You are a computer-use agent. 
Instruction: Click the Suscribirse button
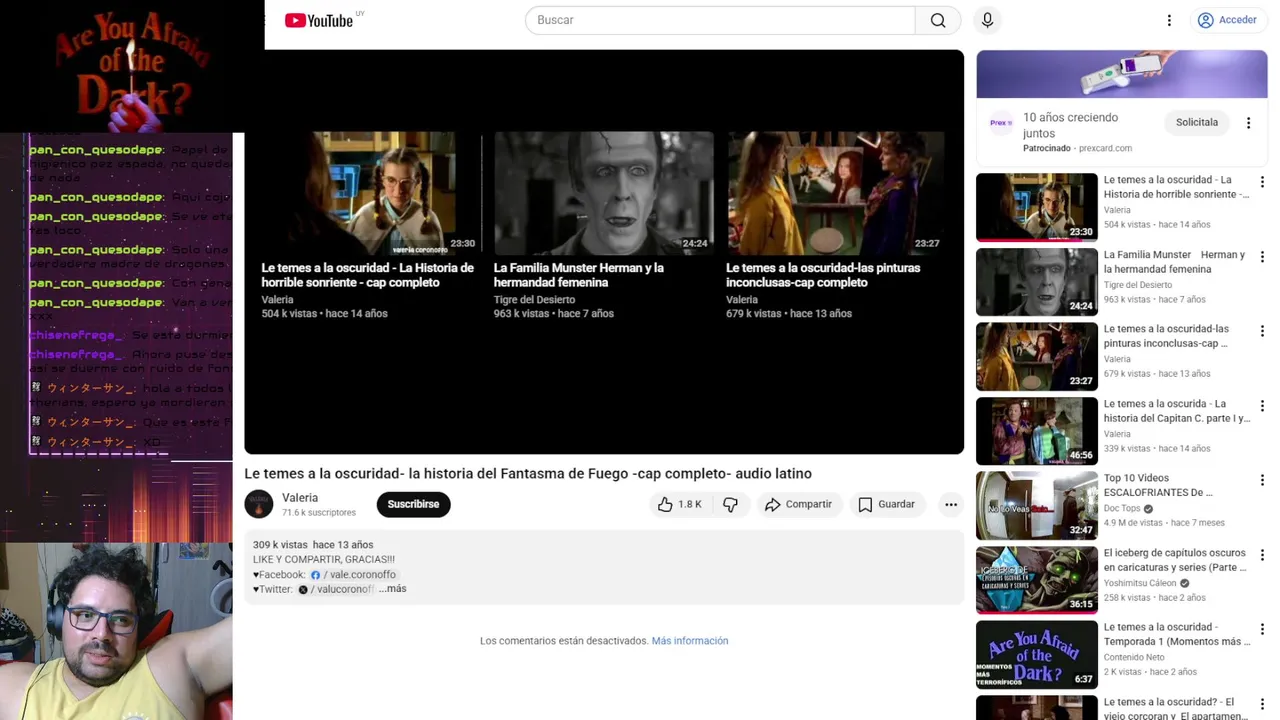[x=414, y=504]
